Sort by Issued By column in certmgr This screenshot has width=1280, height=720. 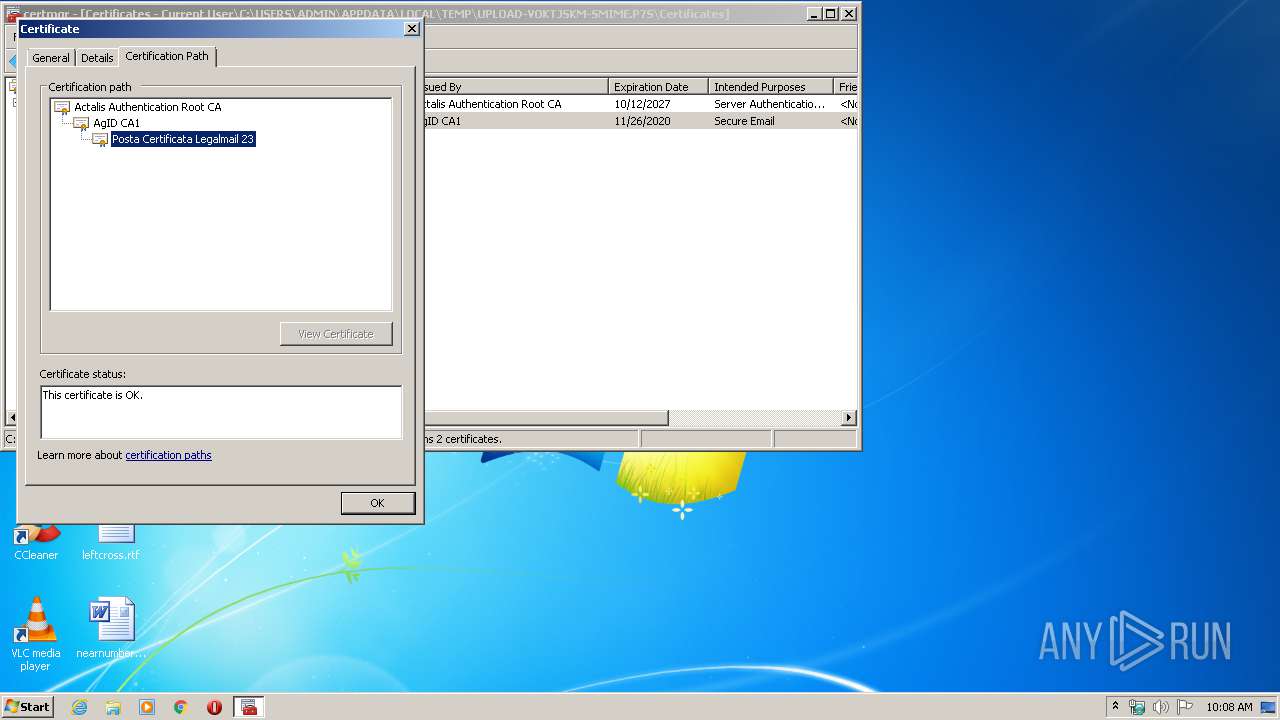tap(514, 87)
